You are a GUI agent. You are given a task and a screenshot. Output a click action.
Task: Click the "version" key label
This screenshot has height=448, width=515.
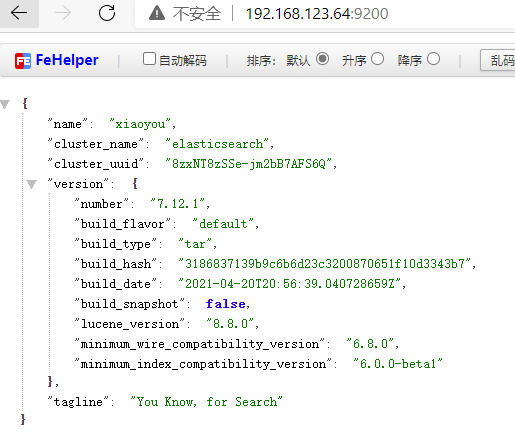78,184
